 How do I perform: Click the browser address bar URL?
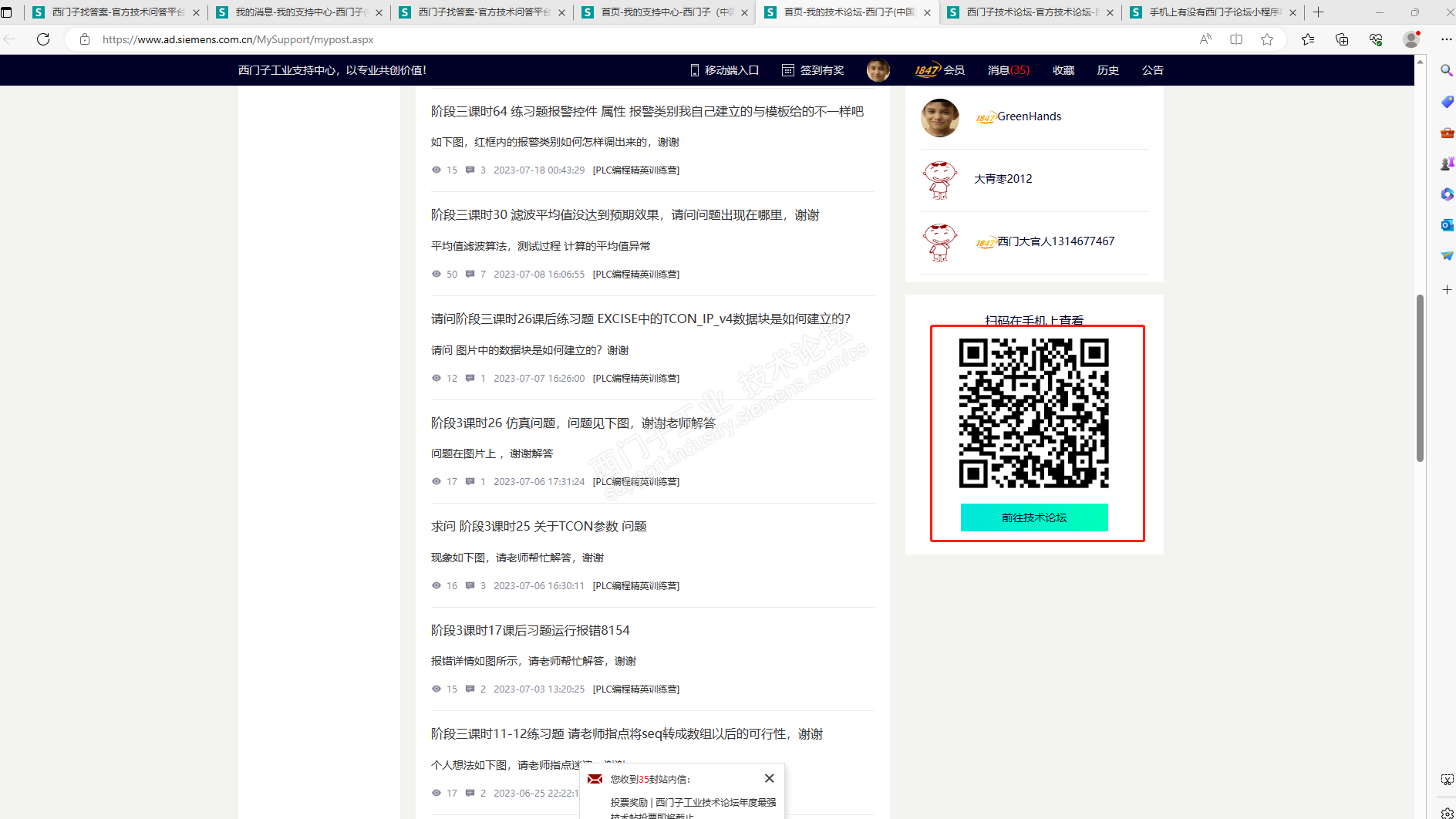click(238, 39)
